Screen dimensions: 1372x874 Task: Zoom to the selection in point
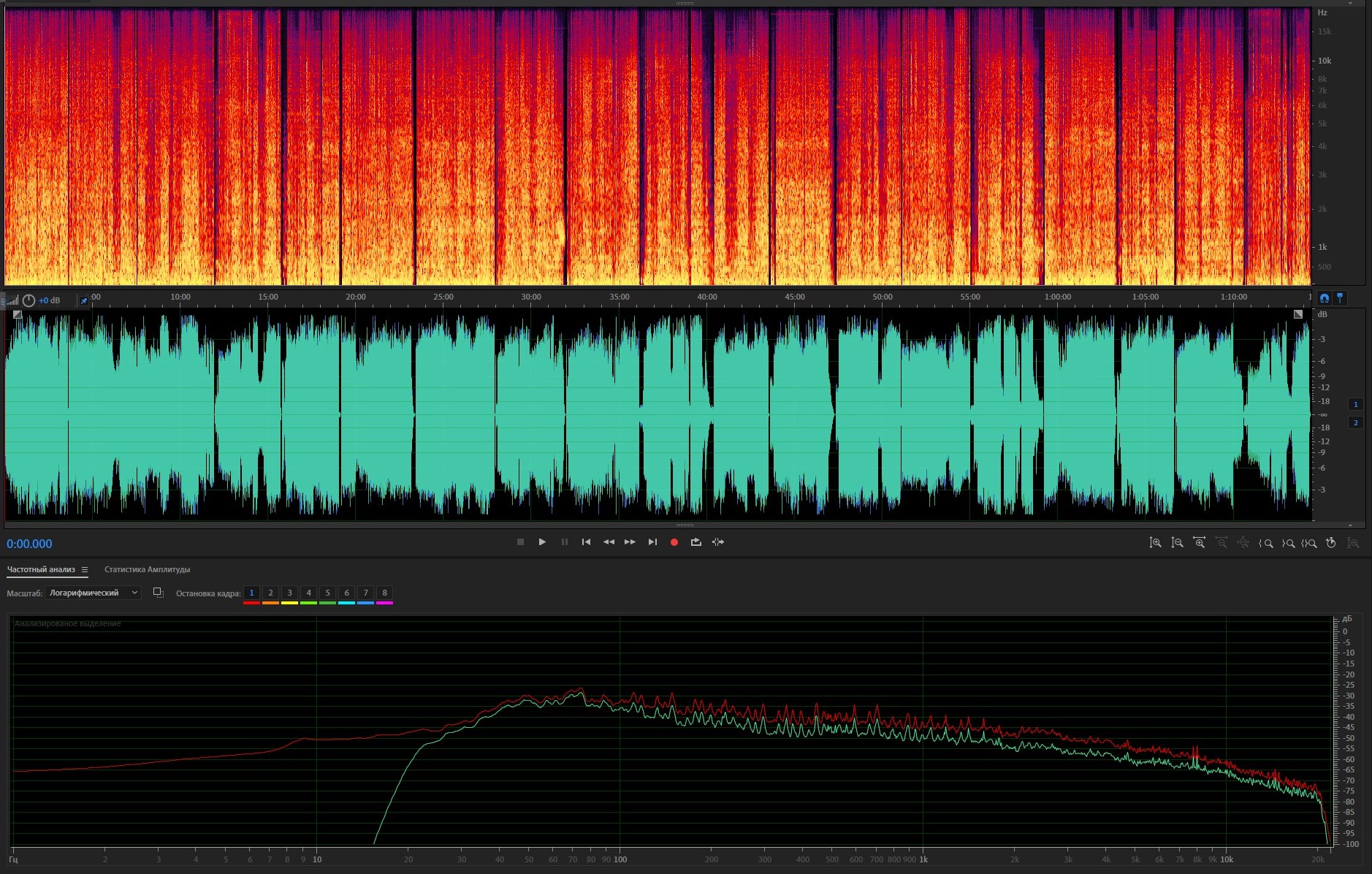(x=1266, y=543)
